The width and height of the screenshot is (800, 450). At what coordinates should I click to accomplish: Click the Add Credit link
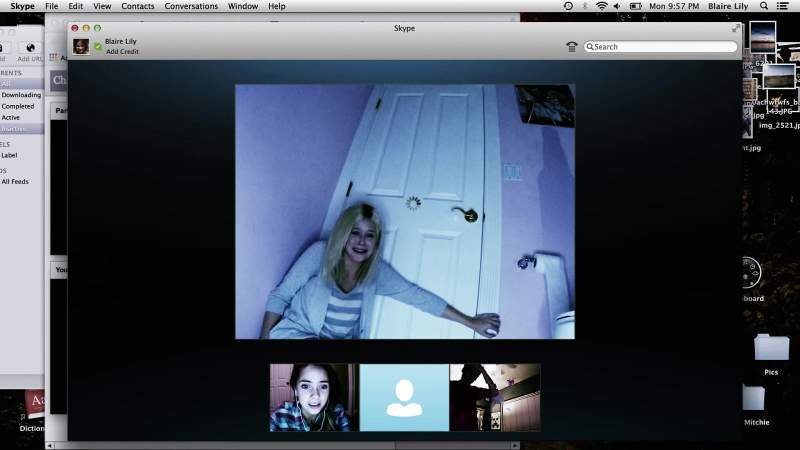click(x=122, y=52)
